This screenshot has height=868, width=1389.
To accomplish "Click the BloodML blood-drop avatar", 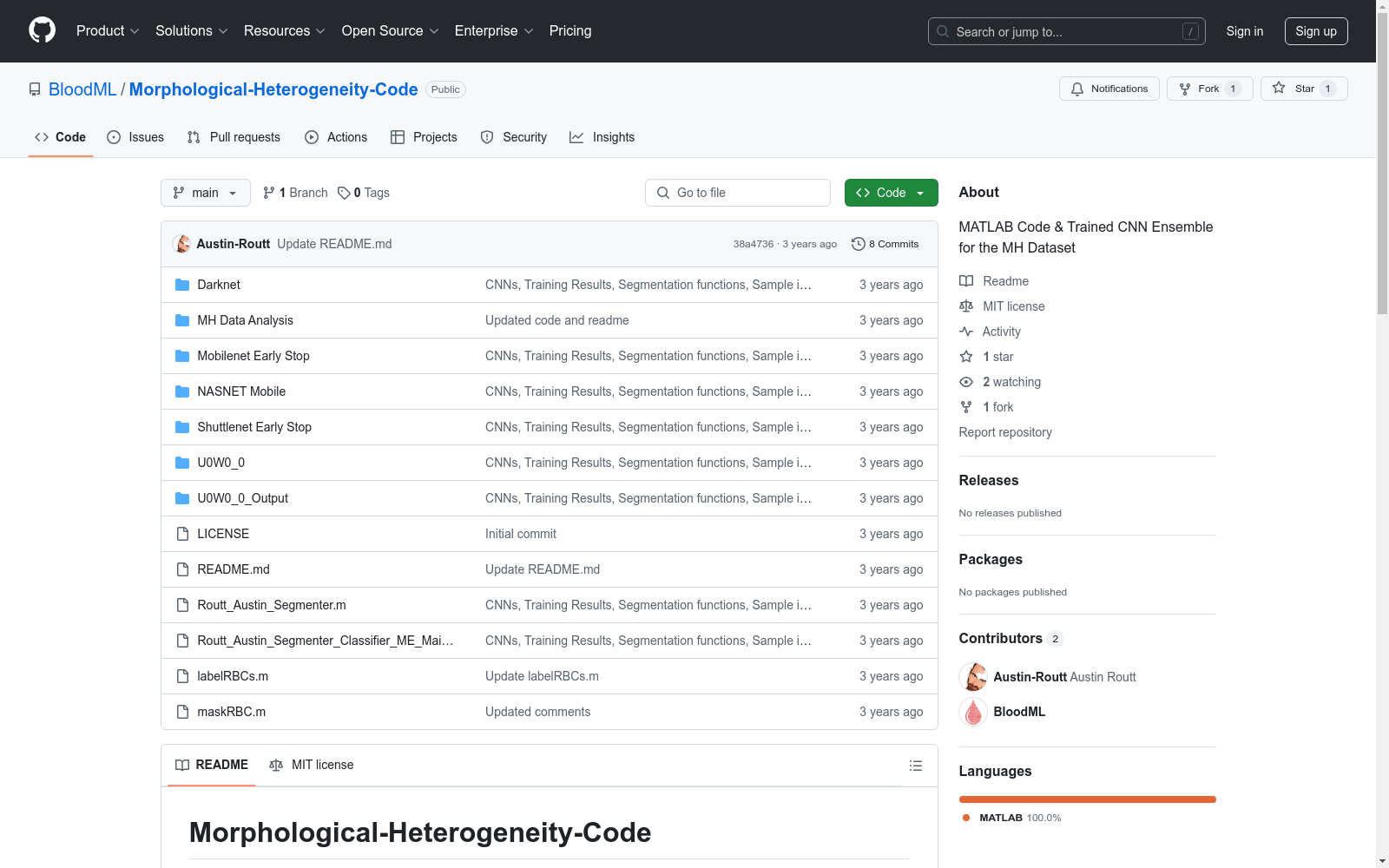I will (x=973, y=712).
